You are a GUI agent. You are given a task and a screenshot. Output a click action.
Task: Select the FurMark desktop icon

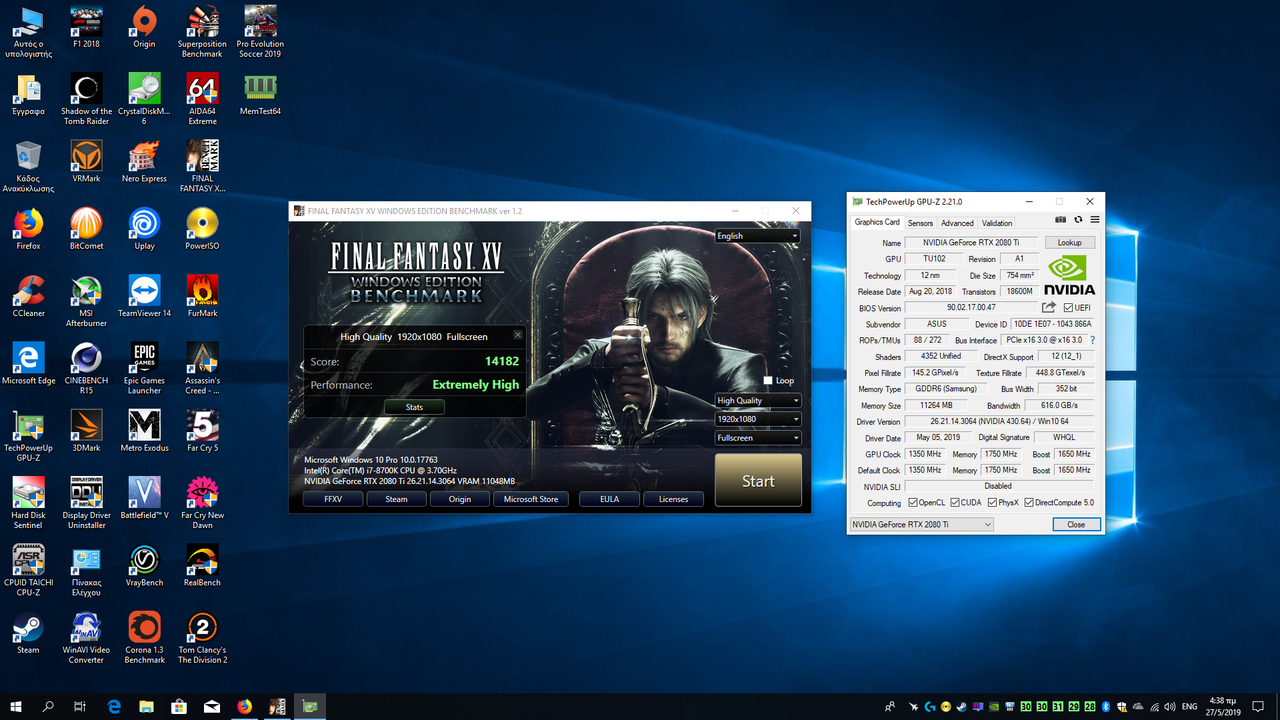[202, 296]
